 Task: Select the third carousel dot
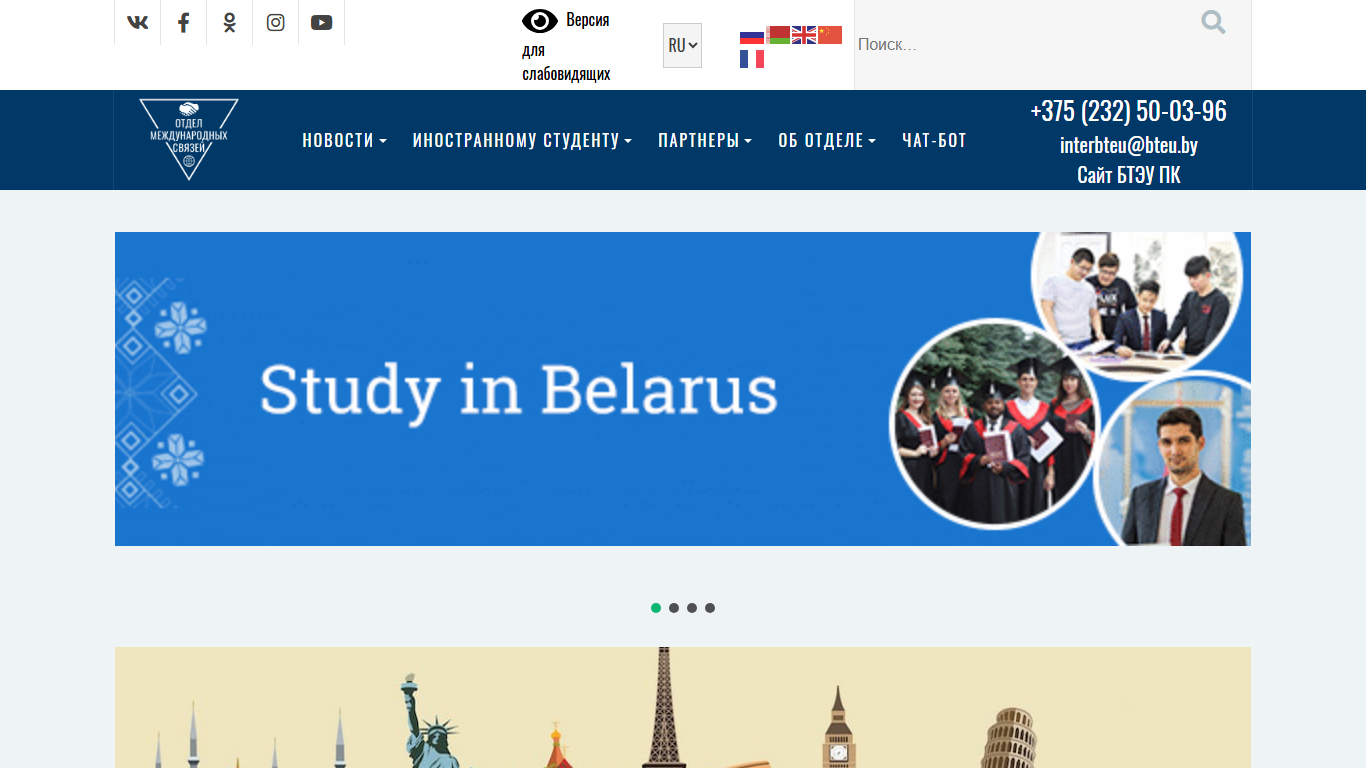point(692,608)
